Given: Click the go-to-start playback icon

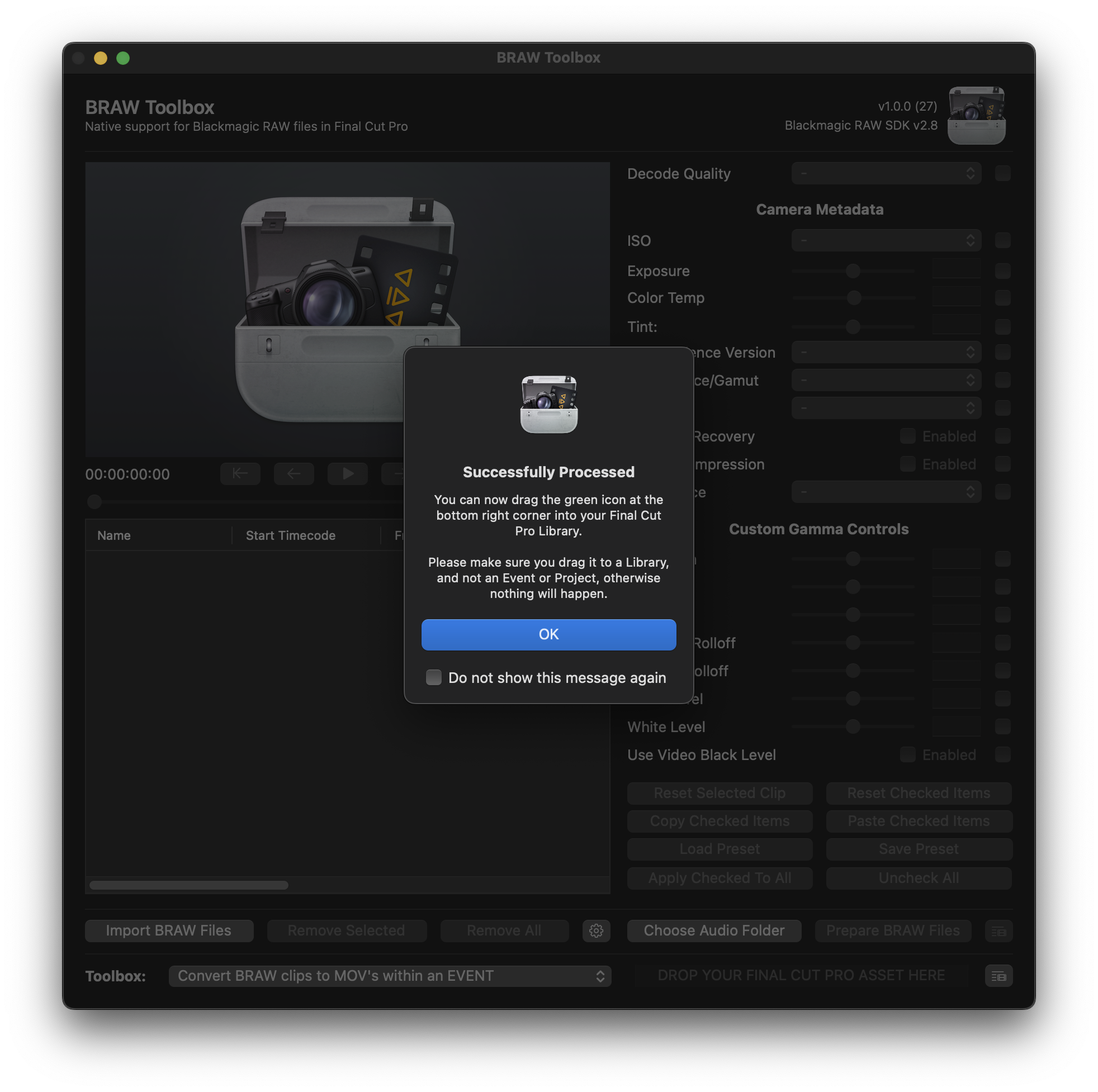Looking at the screenshot, I should 240,474.
